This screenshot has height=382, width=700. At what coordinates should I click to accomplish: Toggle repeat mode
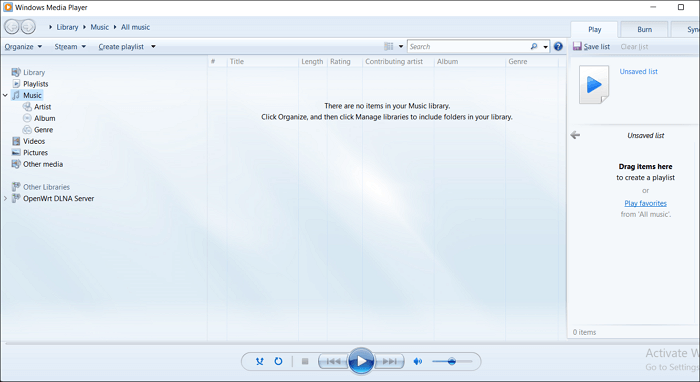pos(278,361)
